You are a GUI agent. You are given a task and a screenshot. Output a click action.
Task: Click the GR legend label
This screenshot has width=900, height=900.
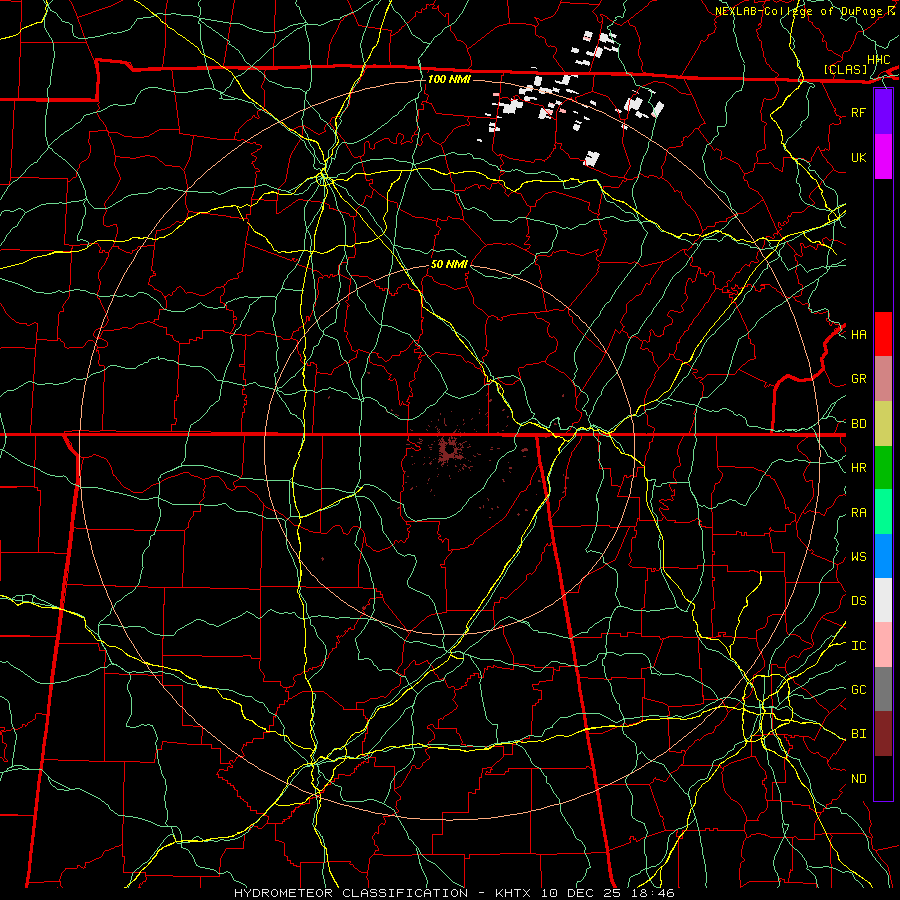858,379
